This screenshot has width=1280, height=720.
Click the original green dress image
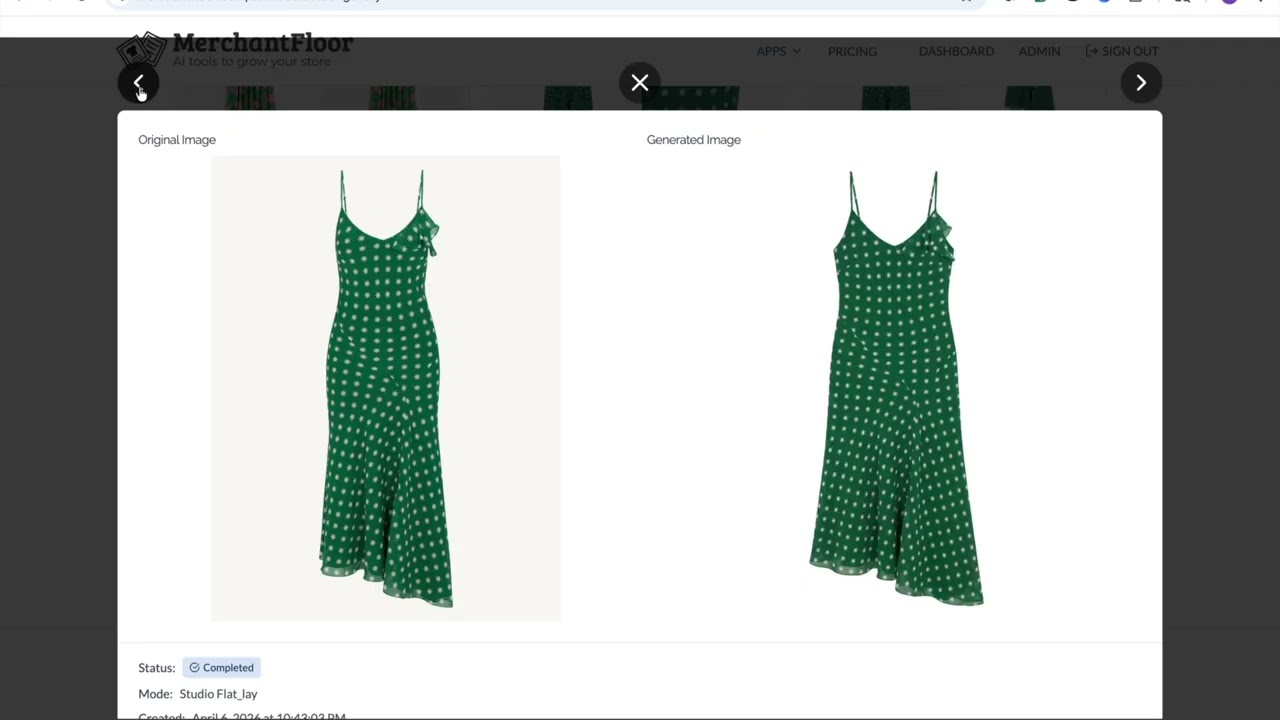(385, 388)
